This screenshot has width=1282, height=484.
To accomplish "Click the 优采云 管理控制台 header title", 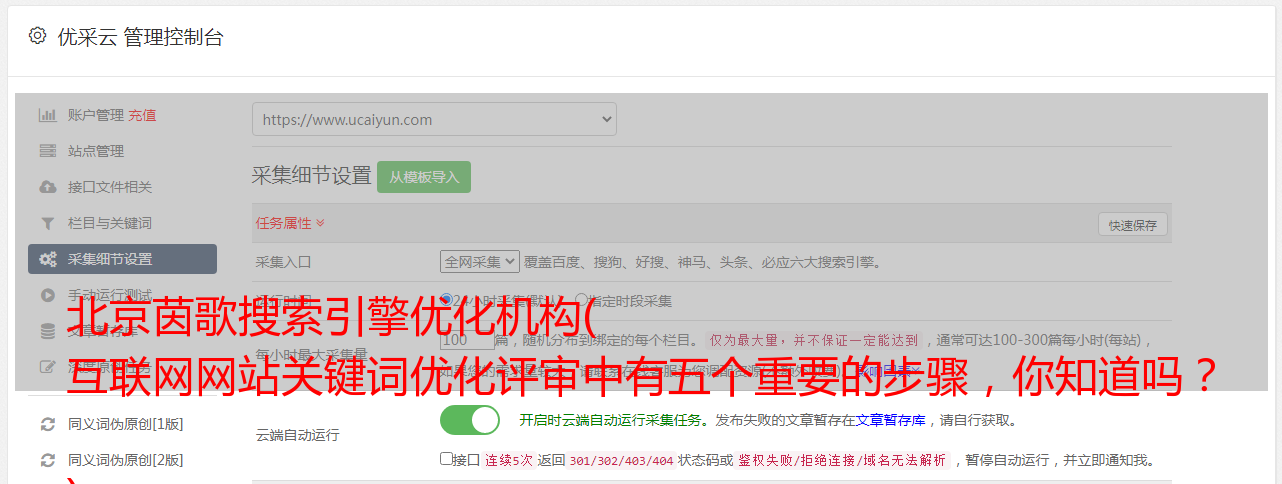I will tap(140, 37).
